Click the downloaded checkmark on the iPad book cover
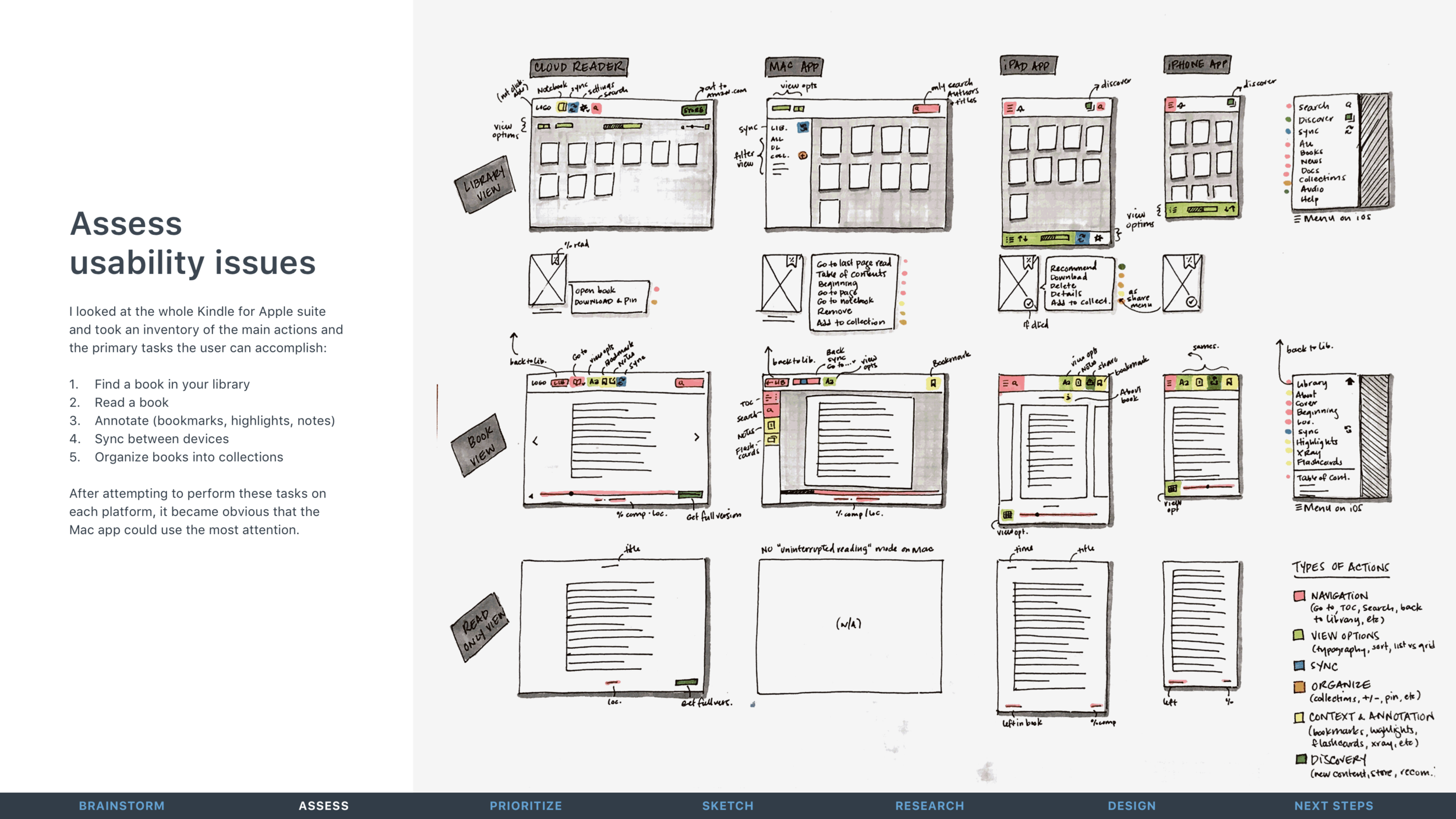The width and height of the screenshot is (1456, 819). pos(1029,303)
